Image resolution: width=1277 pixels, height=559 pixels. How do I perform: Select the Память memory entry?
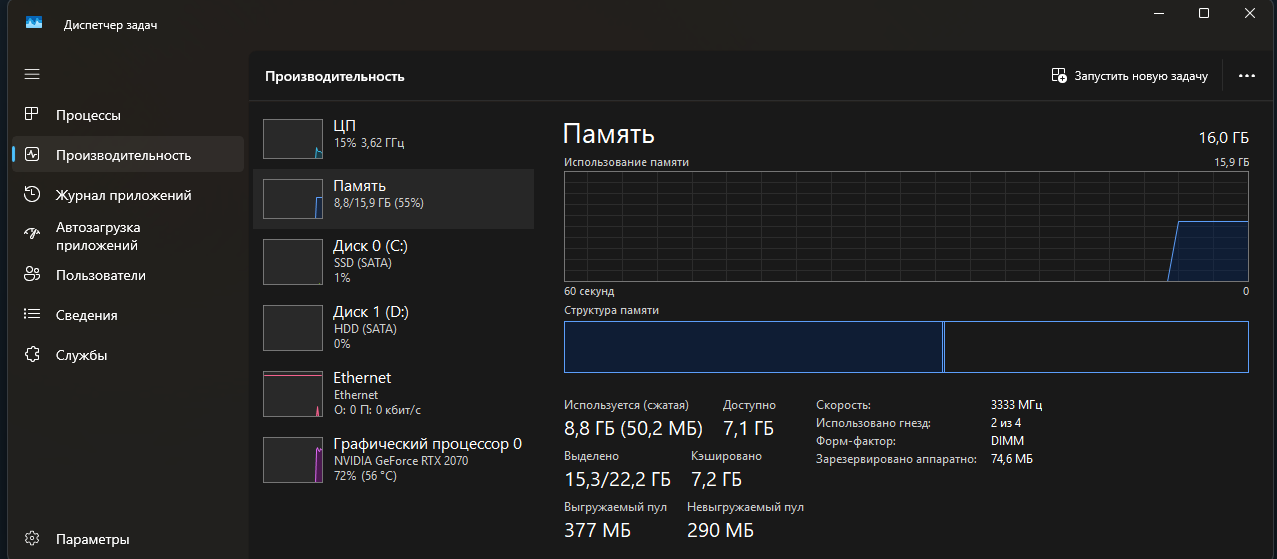[392, 198]
